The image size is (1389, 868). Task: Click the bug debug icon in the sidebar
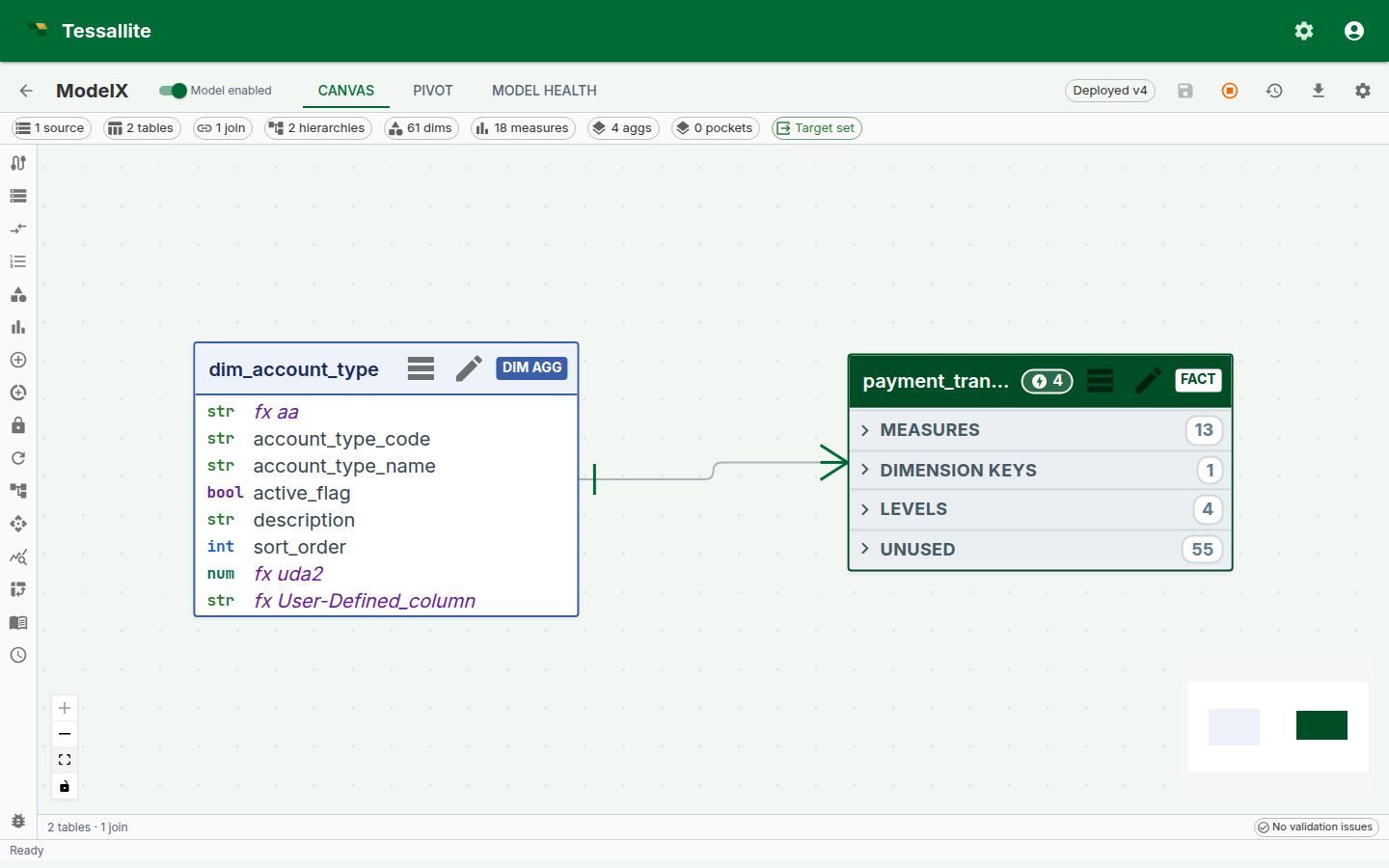[18, 821]
